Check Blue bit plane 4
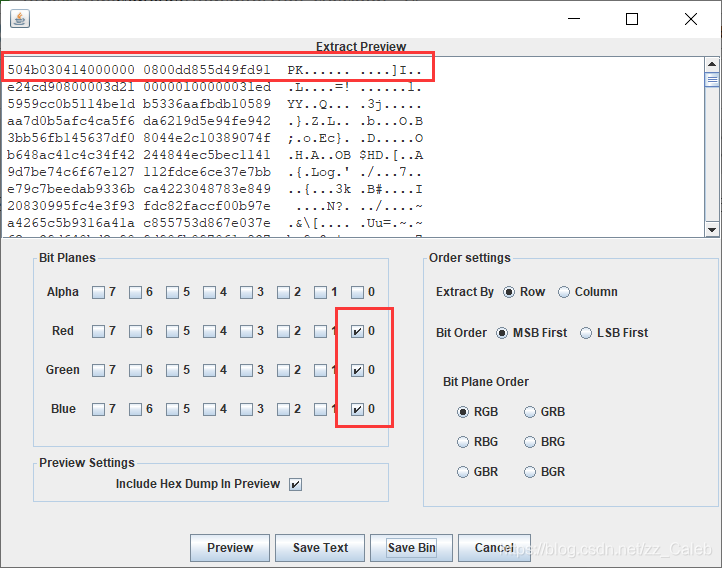Image resolution: width=722 pixels, height=568 pixels. click(x=209, y=409)
